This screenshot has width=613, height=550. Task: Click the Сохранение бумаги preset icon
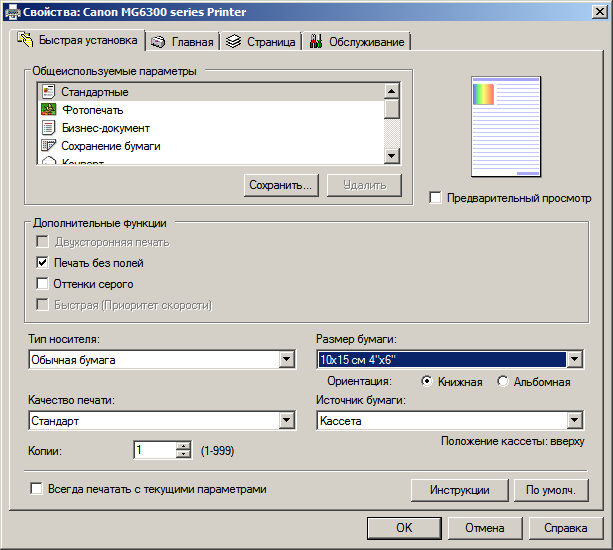coord(48,145)
